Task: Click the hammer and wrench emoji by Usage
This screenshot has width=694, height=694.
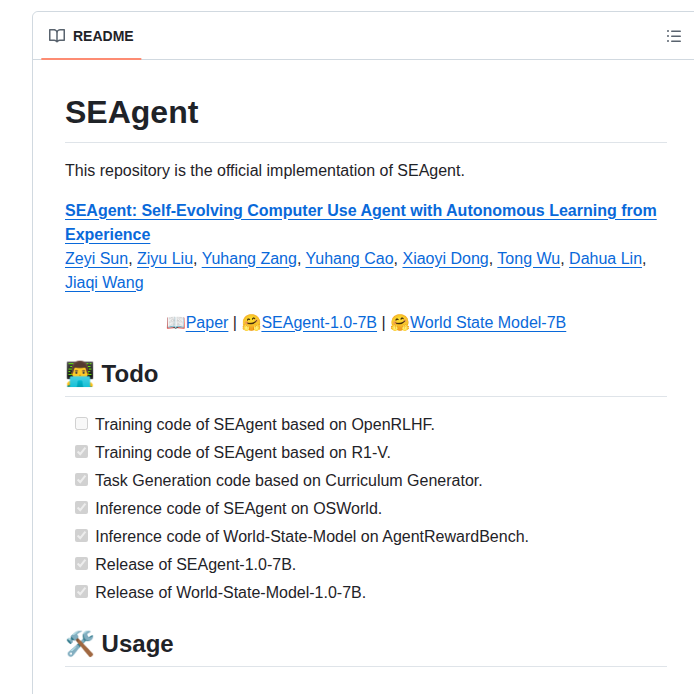Action: [x=80, y=644]
